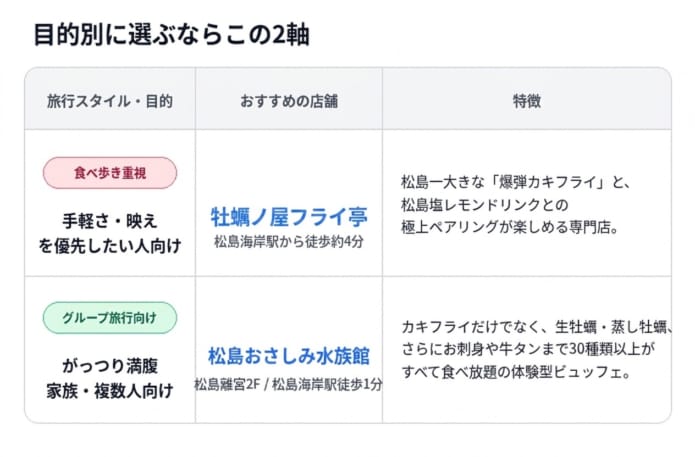
Task: Click the 爆弾カキフライ description line
Action: pos(516,182)
